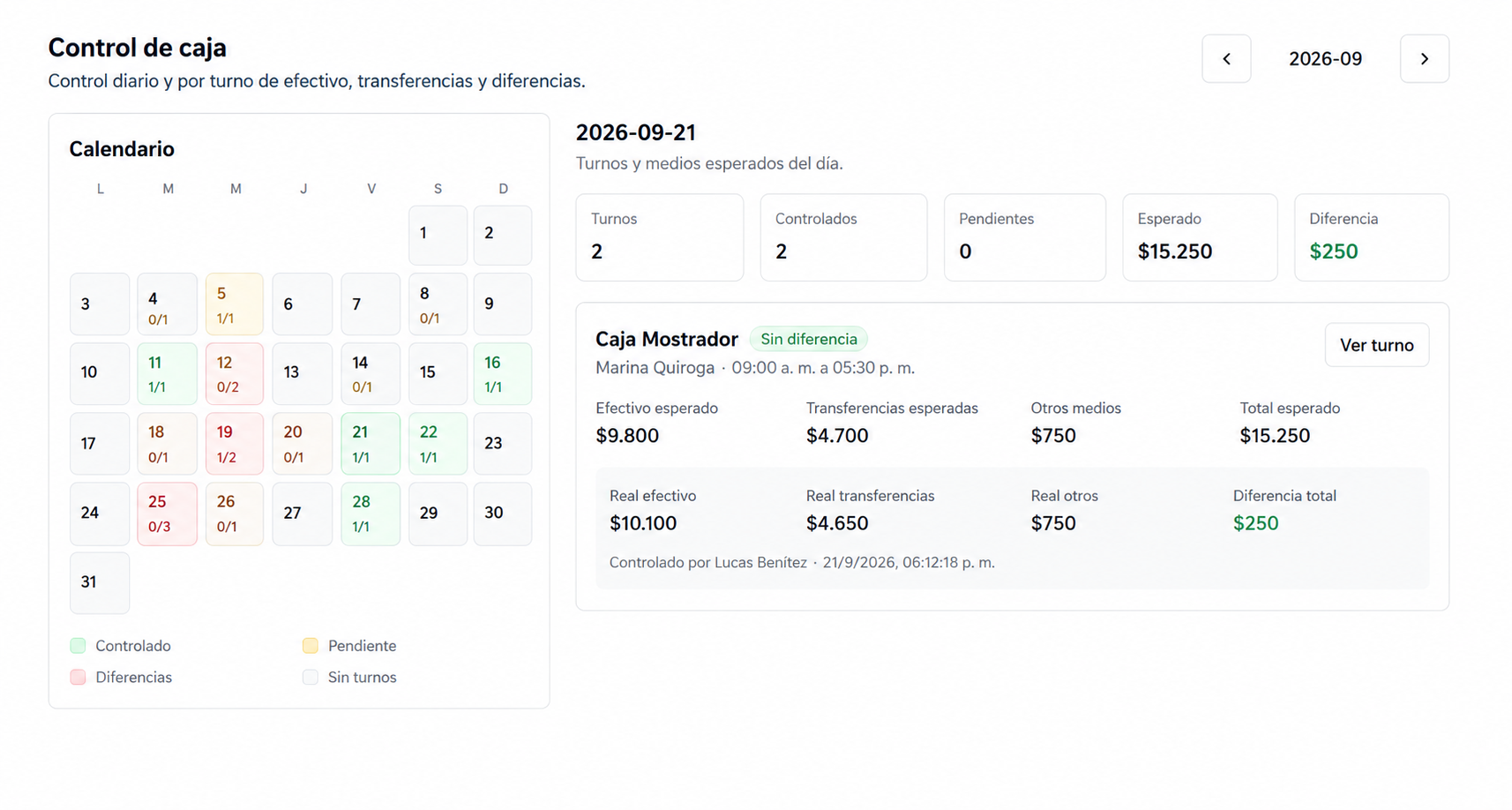Click the 2026-09 month label
Screen dimensions: 1512x810
tap(1325, 59)
